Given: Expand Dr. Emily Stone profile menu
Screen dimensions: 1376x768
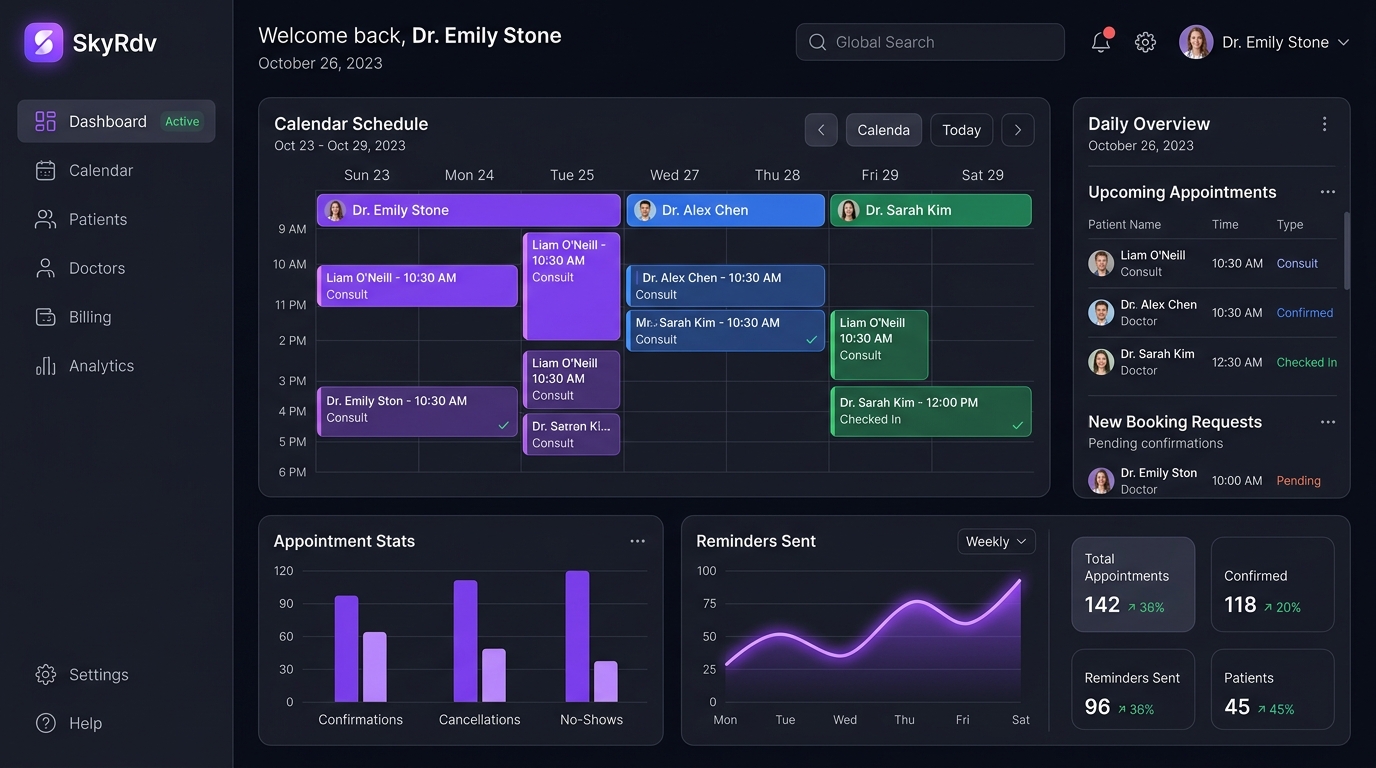Looking at the screenshot, I should pos(1264,42).
